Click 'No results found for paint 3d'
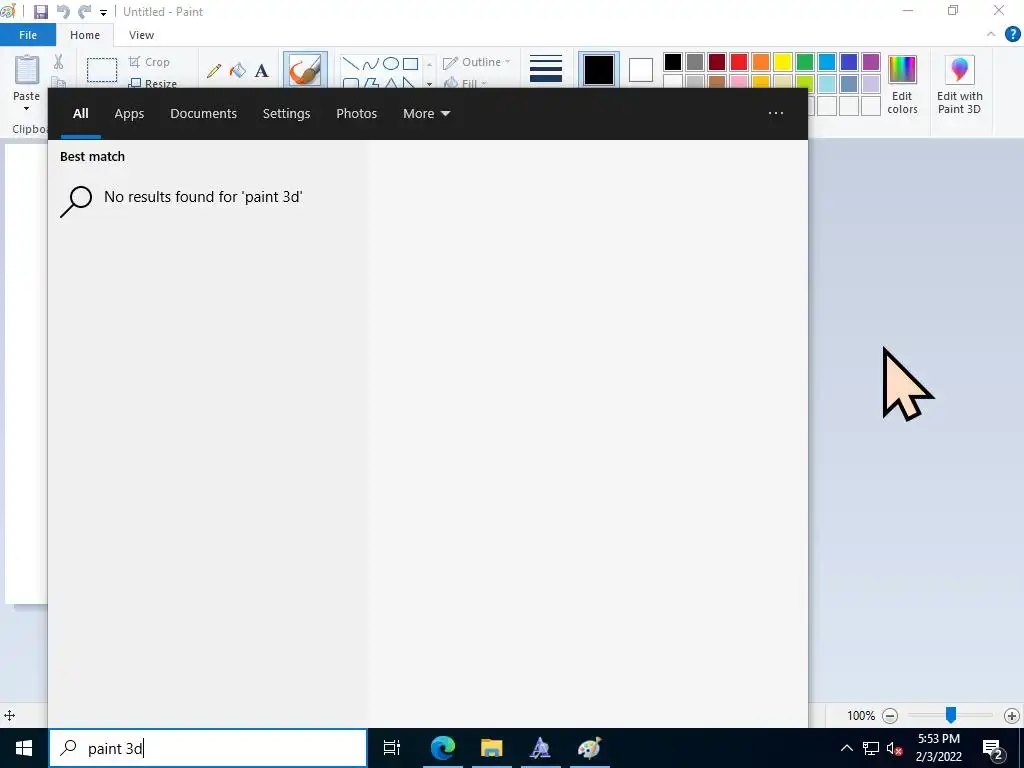Image resolution: width=1024 pixels, height=768 pixels. (203, 197)
